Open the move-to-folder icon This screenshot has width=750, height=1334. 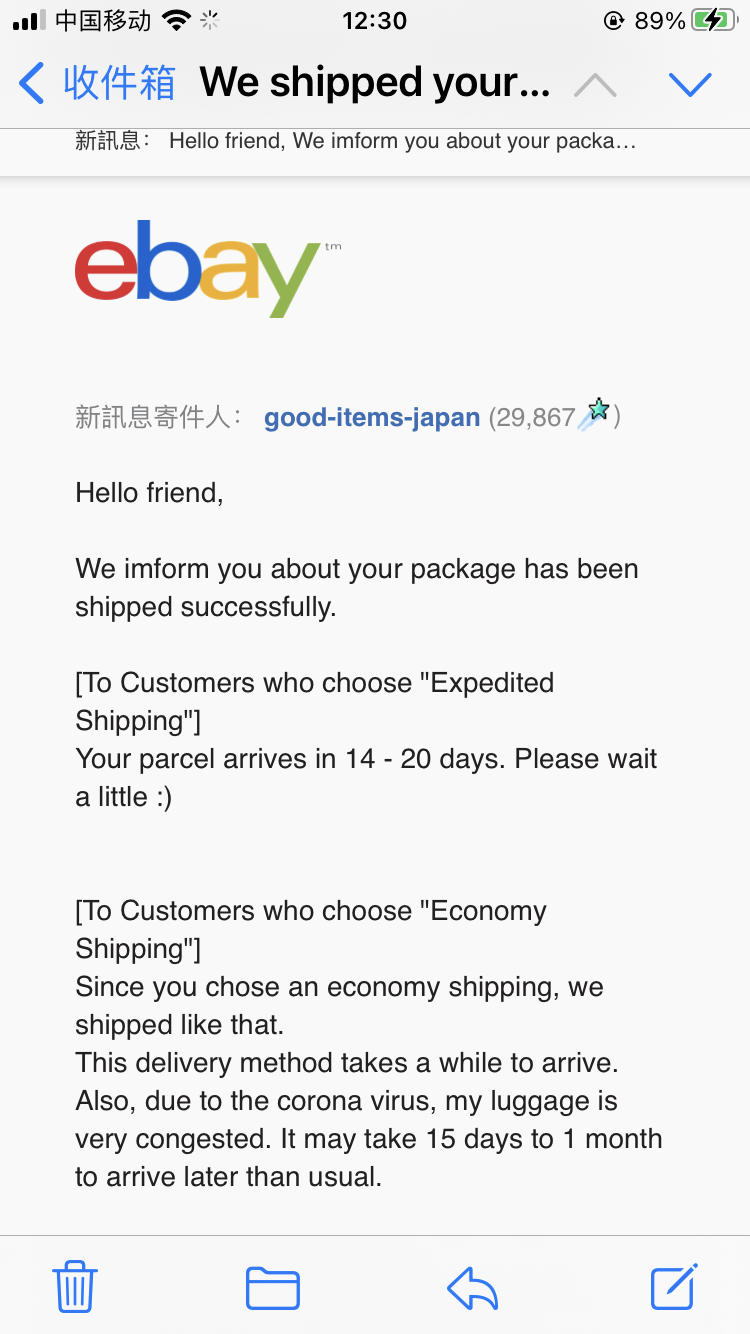click(273, 1288)
